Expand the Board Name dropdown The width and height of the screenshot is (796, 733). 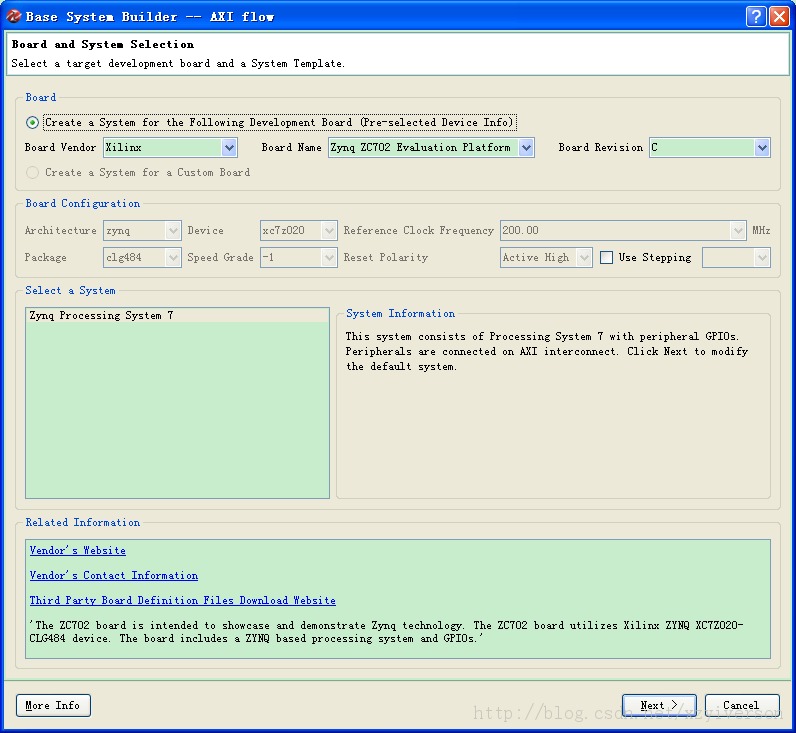(431, 148)
